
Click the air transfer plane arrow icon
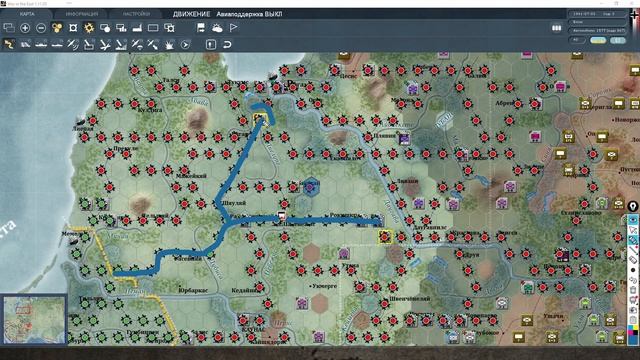(153, 44)
